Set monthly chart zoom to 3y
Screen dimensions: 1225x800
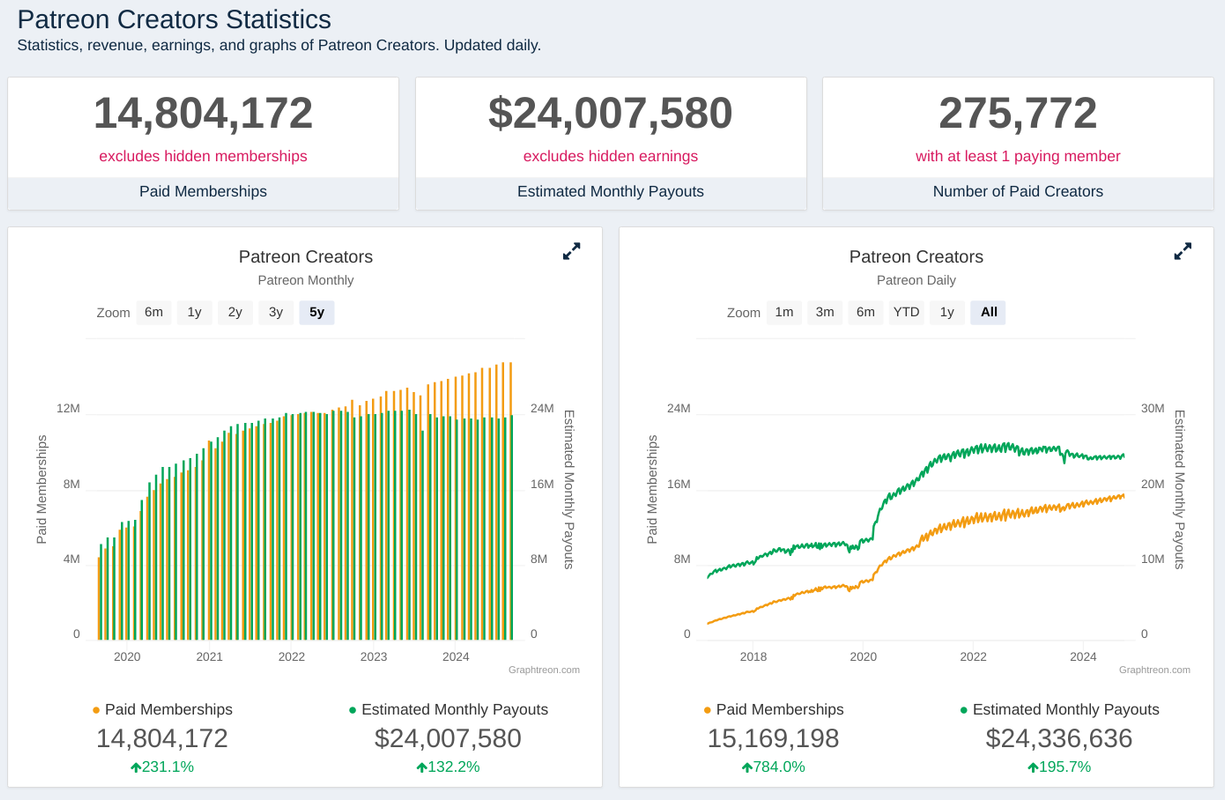[x=276, y=312]
